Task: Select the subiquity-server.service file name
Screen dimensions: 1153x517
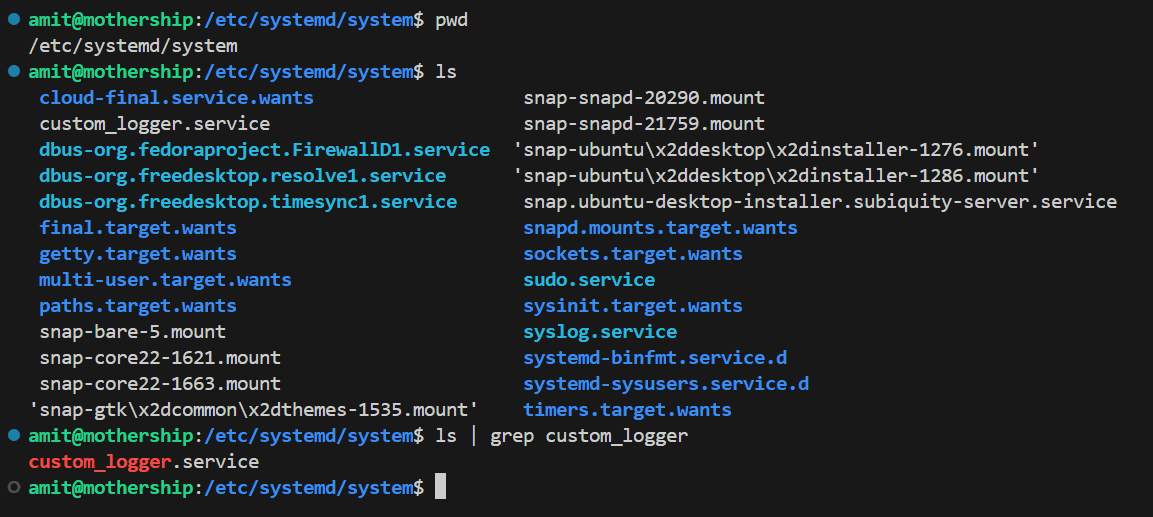Action: (x=820, y=202)
